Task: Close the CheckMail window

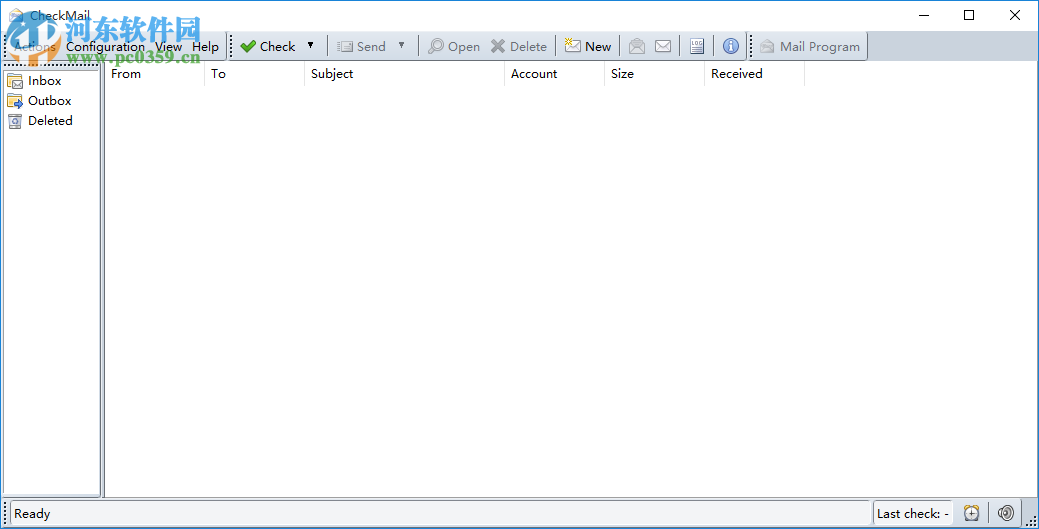Action: 1014,15
